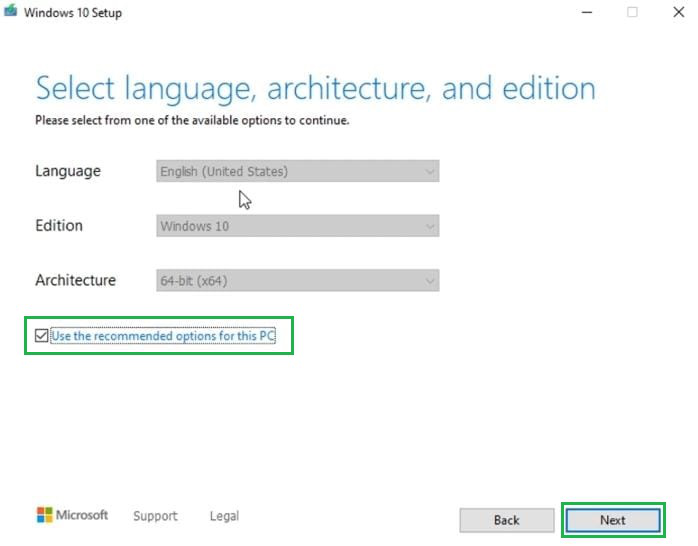The width and height of the screenshot is (698, 546).
Task: Click the 'Windows 10 Setup' window title
Action: click(73, 12)
